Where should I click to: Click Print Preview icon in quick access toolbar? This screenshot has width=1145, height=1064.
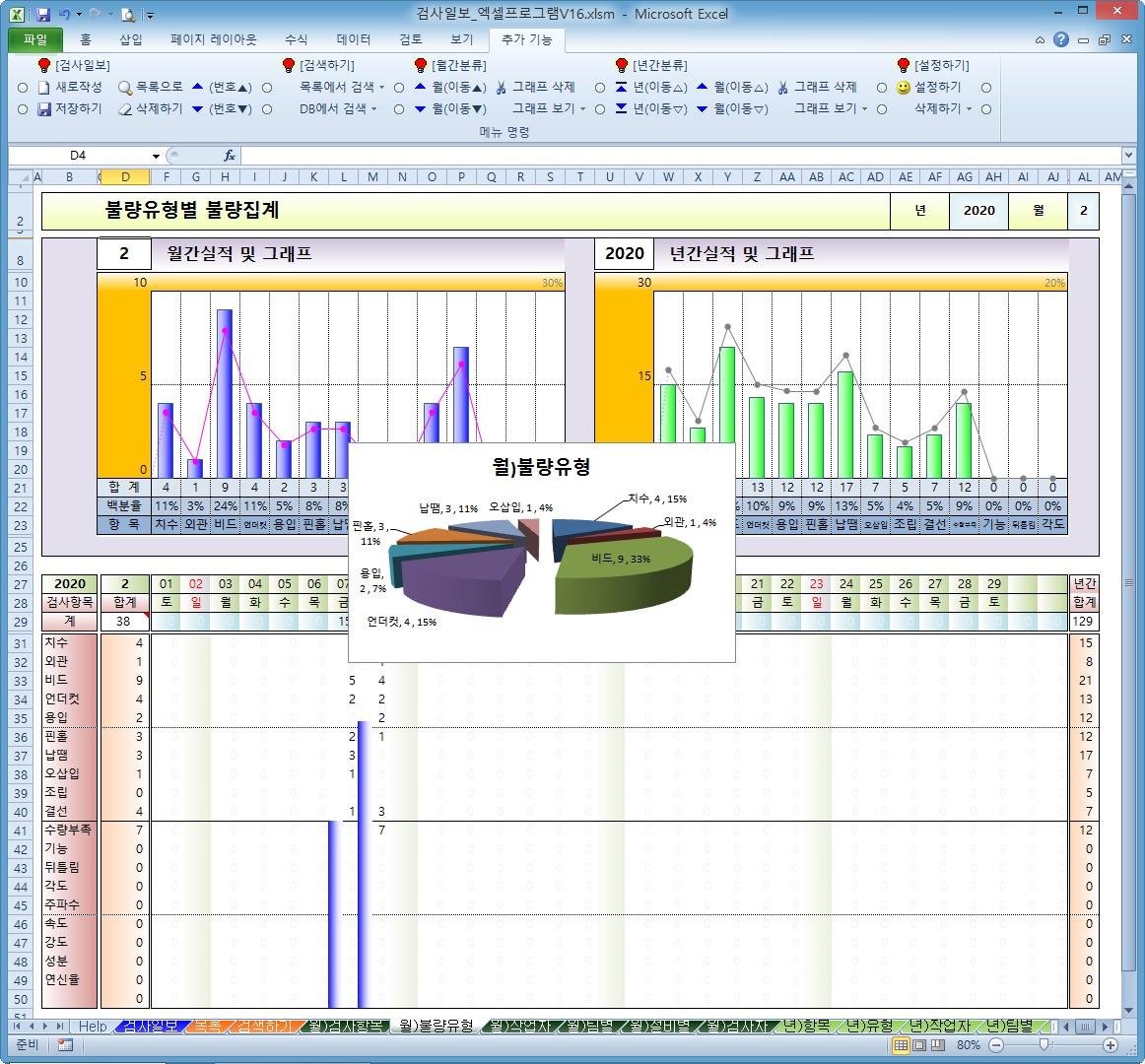(x=128, y=14)
